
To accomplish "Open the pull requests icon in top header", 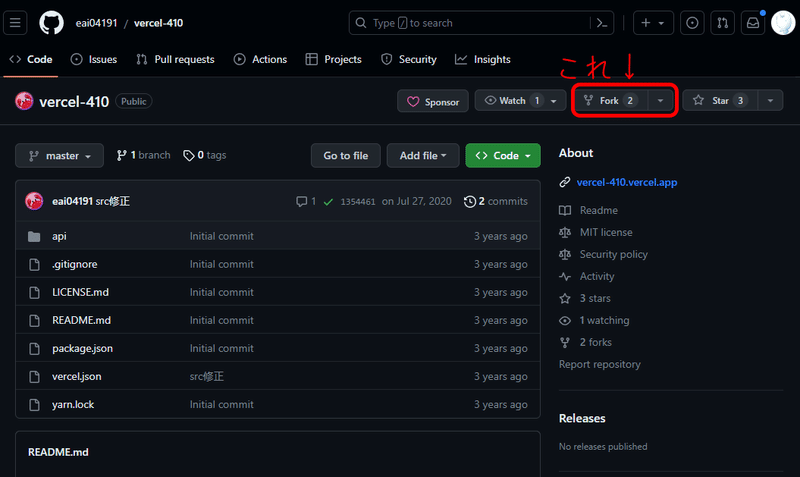I will click(722, 23).
